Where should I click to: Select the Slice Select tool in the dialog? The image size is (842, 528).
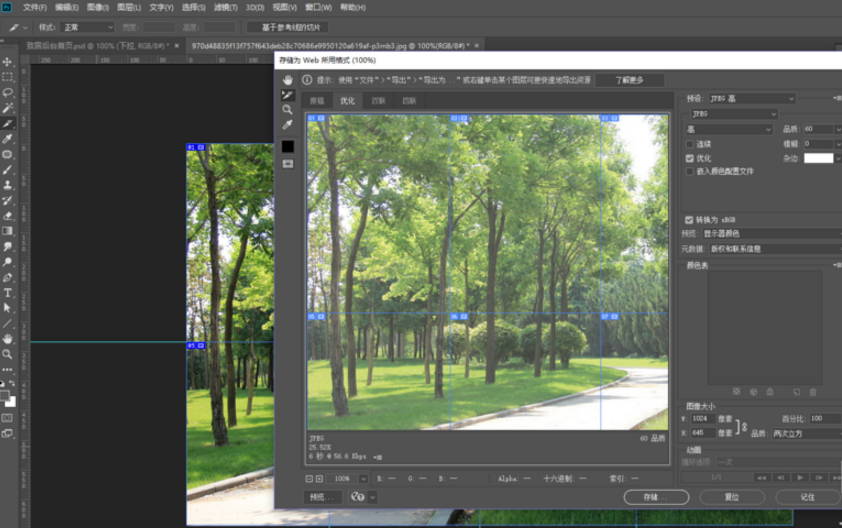click(288, 95)
